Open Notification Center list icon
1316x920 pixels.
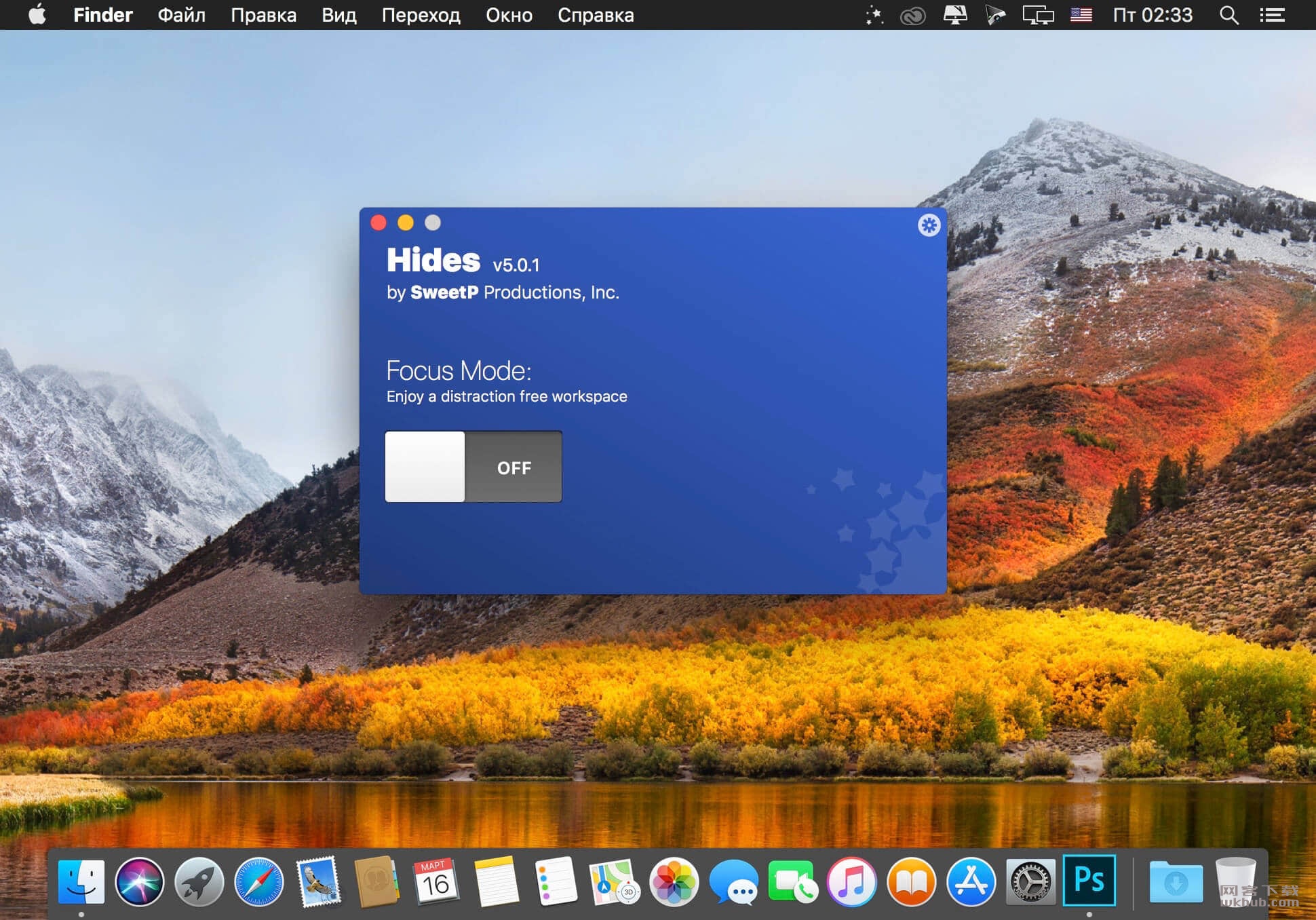pos(1272,15)
